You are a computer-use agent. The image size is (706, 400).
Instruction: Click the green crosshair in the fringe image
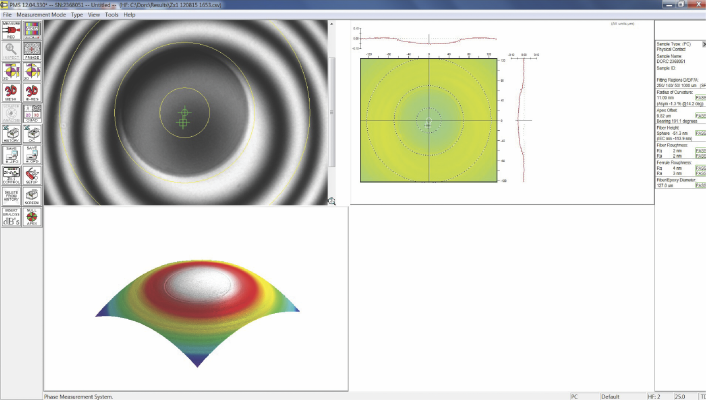(x=183, y=116)
